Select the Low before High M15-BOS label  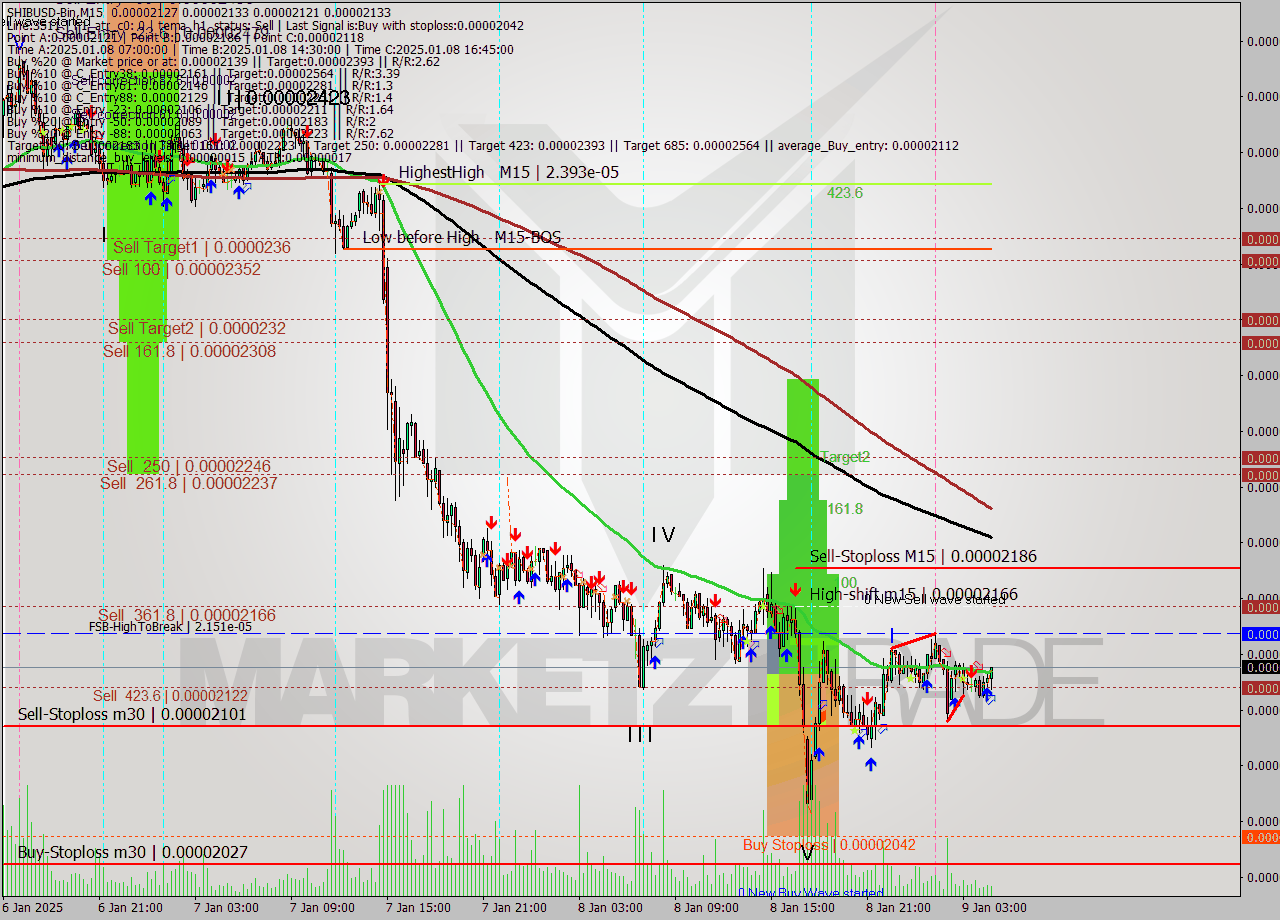click(461, 237)
